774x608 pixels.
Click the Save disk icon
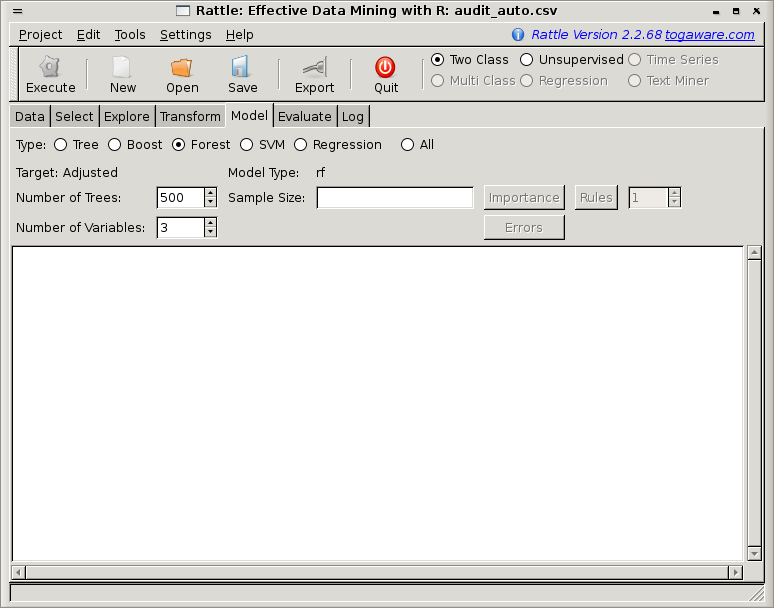click(x=240, y=67)
